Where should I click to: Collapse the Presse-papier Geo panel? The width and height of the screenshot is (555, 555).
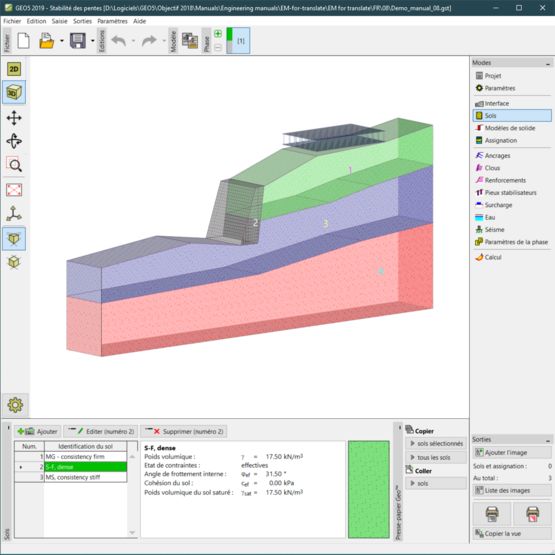point(399,428)
